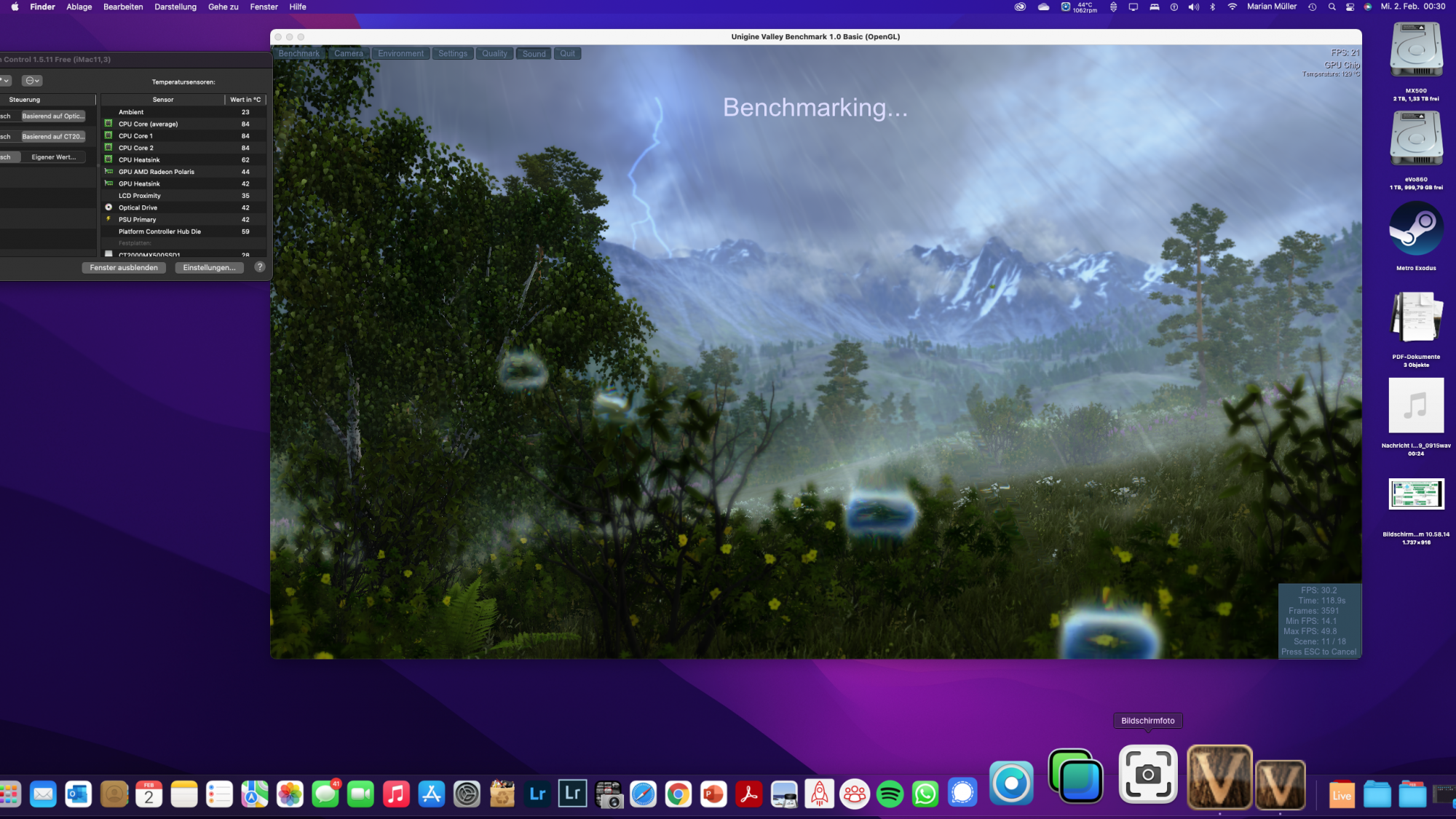
Task: Click the Quit button in Valley
Action: click(567, 53)
